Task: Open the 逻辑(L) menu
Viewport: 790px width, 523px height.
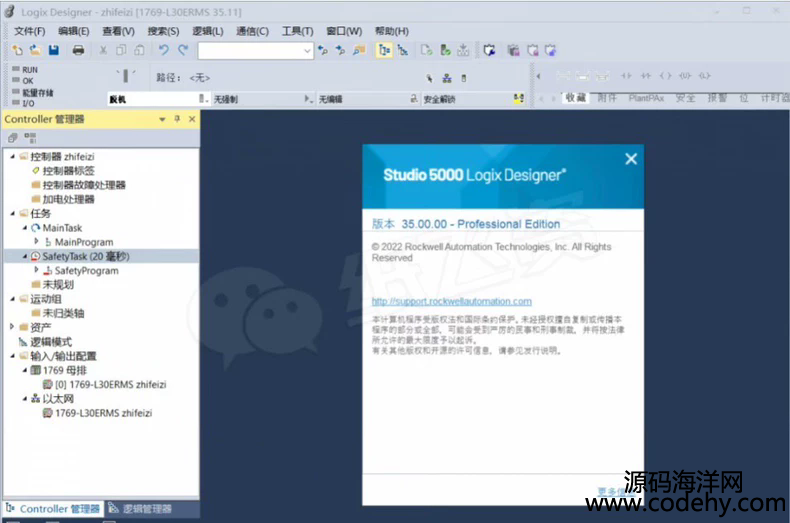Action: [208, 31]
